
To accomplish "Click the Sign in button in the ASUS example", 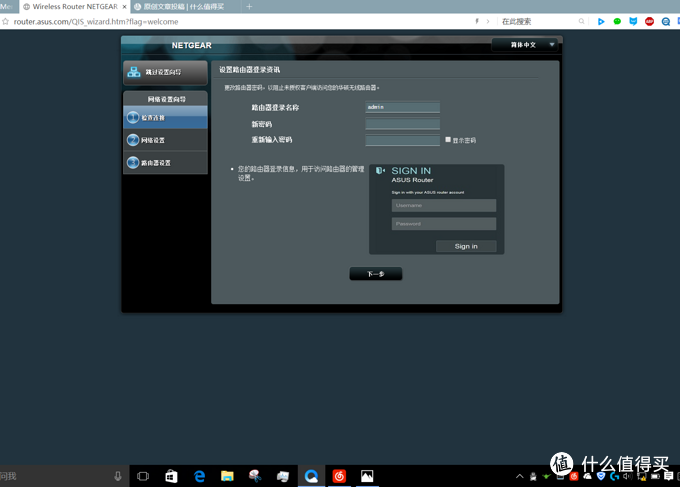I will (466, 246).
